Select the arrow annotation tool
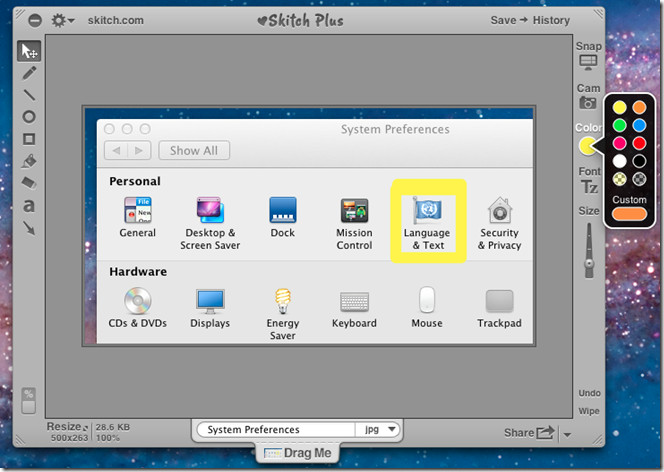 click(29, 228)
